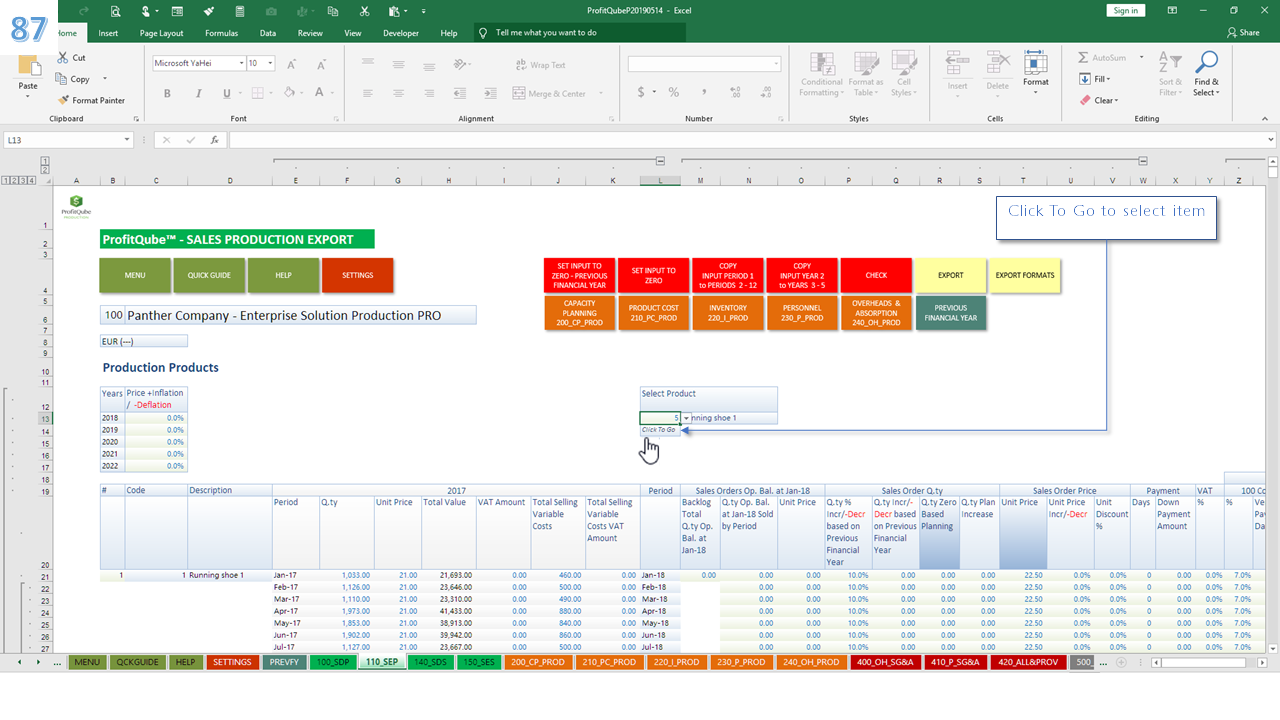Viewport: 1280px width, 720px height.
Task: Open Format as Table gallery
Action: [x=865, y=74]
